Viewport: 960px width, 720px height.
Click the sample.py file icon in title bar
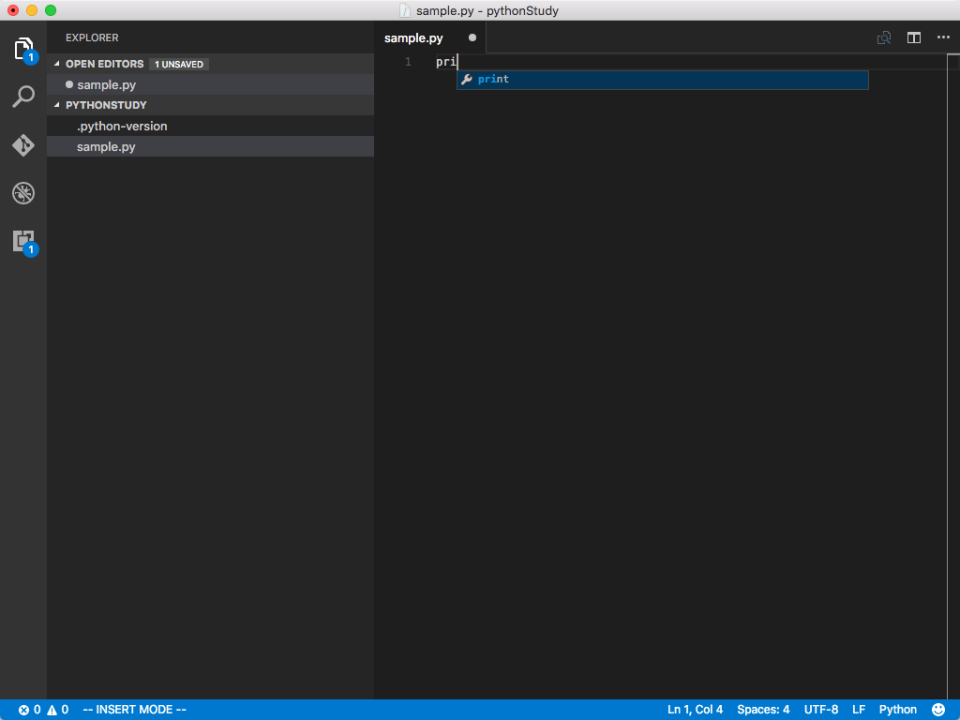coord(404,10)
